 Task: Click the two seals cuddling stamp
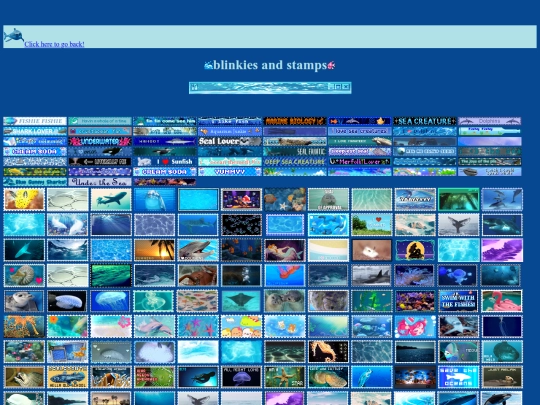(x=285, y=301)
